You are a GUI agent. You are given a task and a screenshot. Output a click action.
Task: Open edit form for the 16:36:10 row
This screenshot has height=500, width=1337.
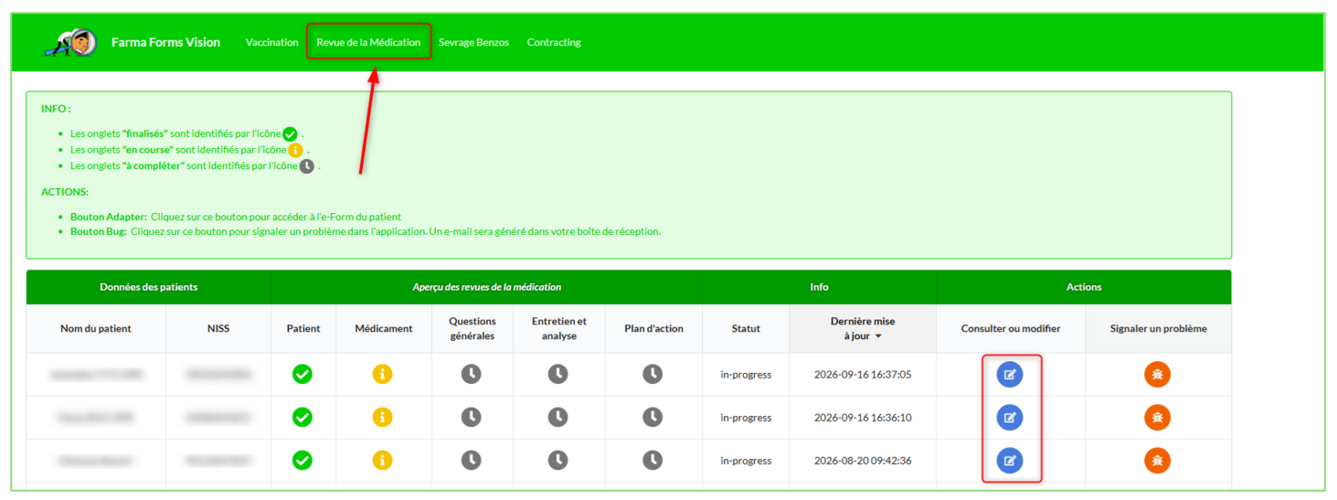(x=1010, y=418)
